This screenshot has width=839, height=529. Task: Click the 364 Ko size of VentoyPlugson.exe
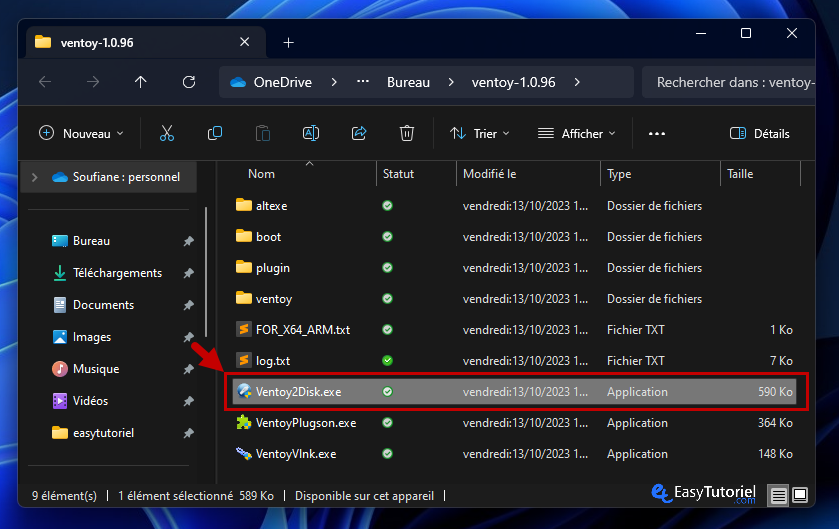point(775,423)
